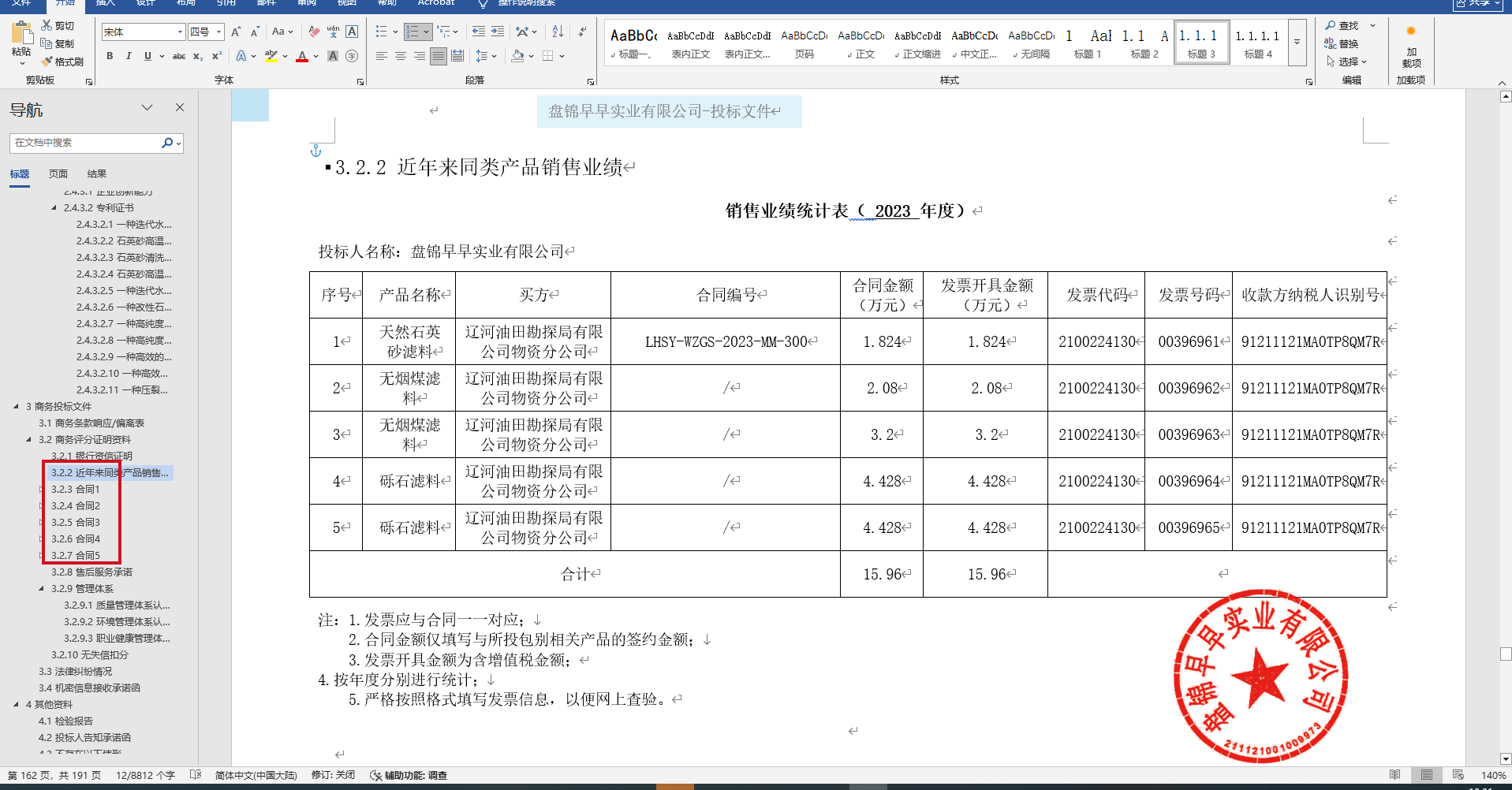
Task: Click the navigation search input field
Action: click(85, 143)
